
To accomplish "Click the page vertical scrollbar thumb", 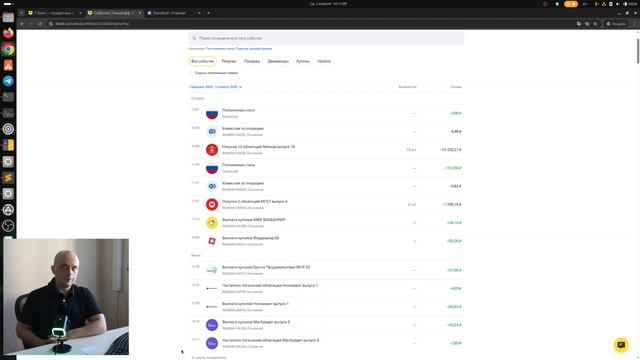I will coord(638,51).
